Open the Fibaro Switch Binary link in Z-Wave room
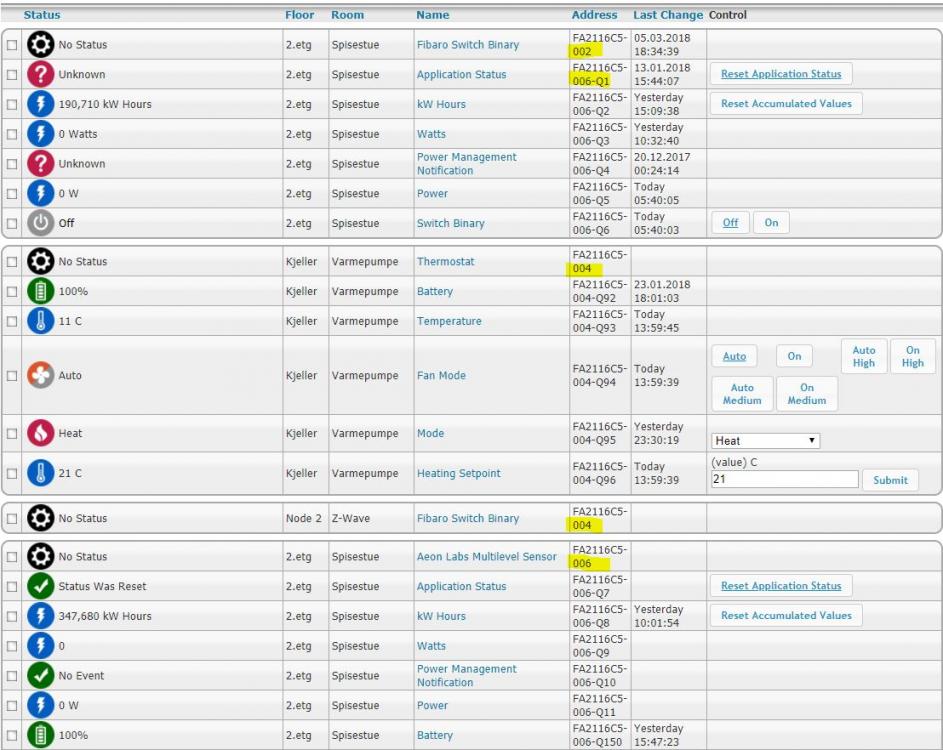 467,519
